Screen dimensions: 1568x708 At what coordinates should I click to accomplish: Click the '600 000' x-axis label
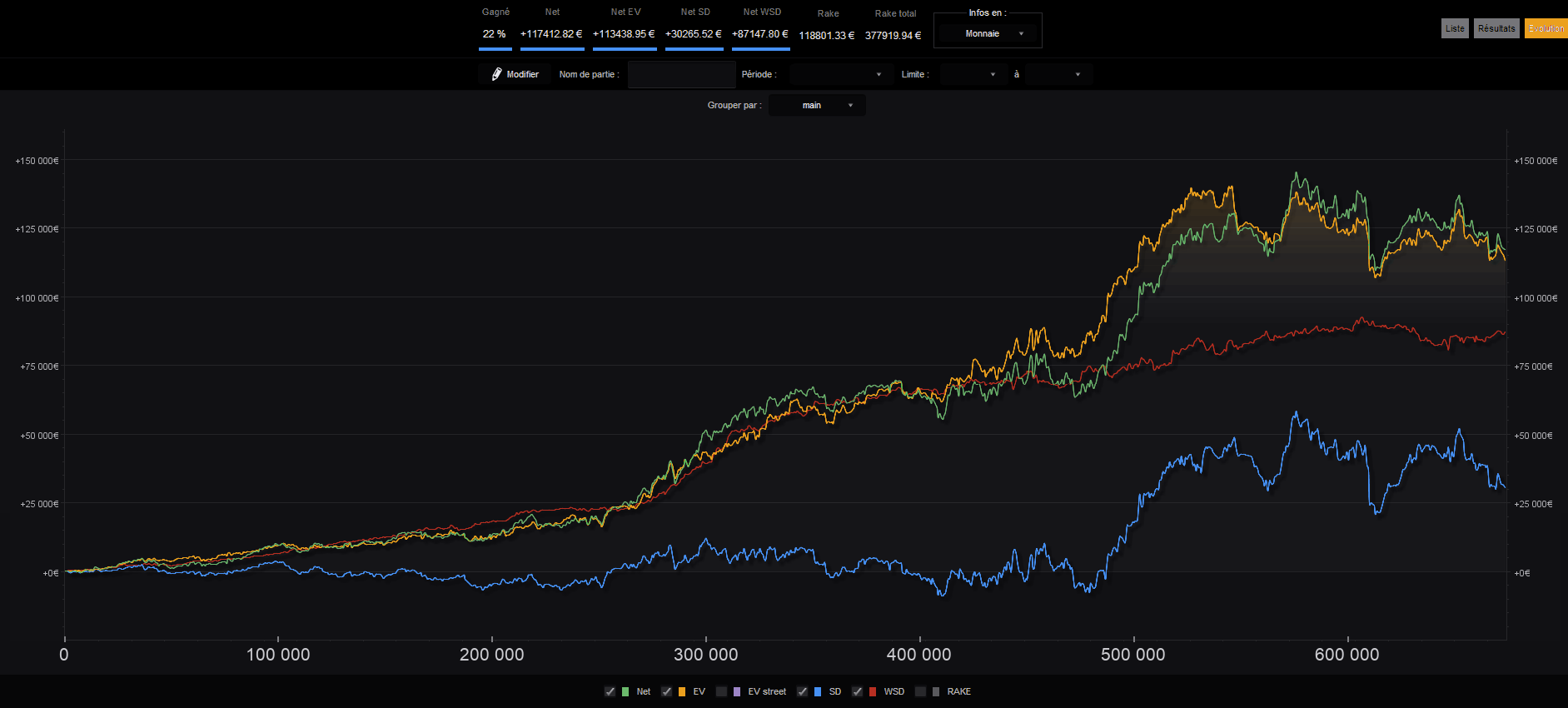(x=1347, y=655)
